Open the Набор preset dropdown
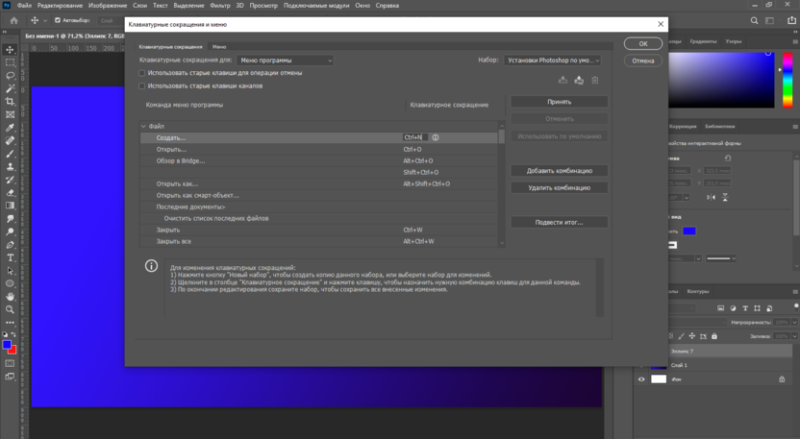The height and width of the screenshot is (439, 800). pos(553,60)
